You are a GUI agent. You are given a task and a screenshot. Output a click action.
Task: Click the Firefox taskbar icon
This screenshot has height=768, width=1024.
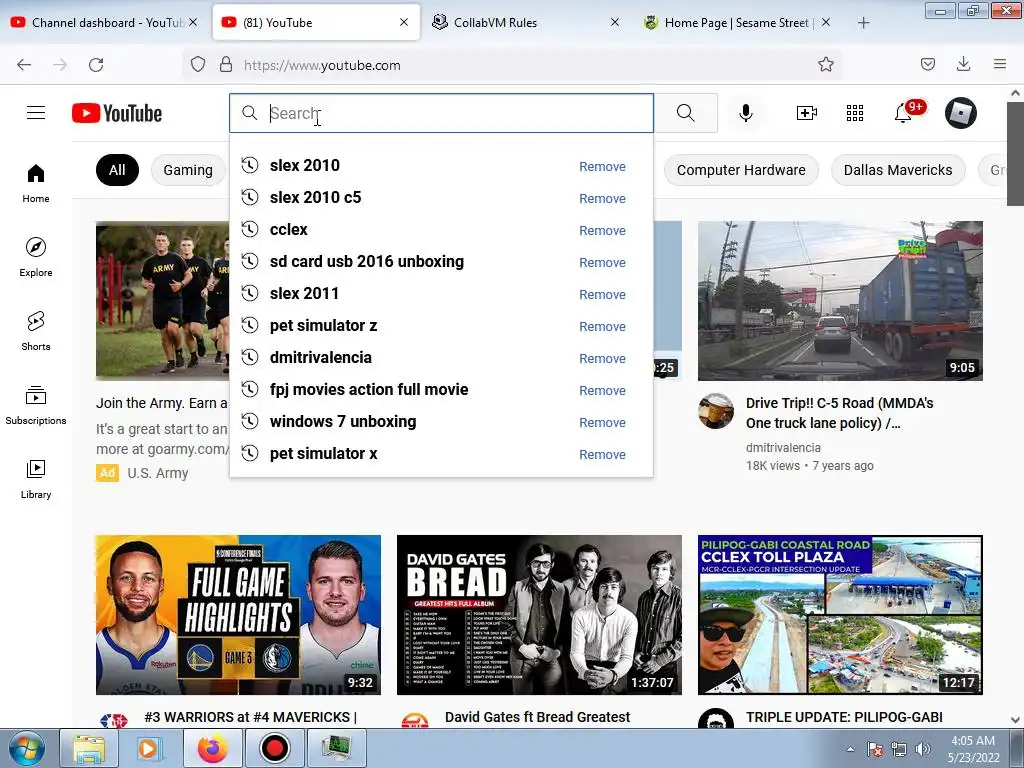[x=212, y=748]
